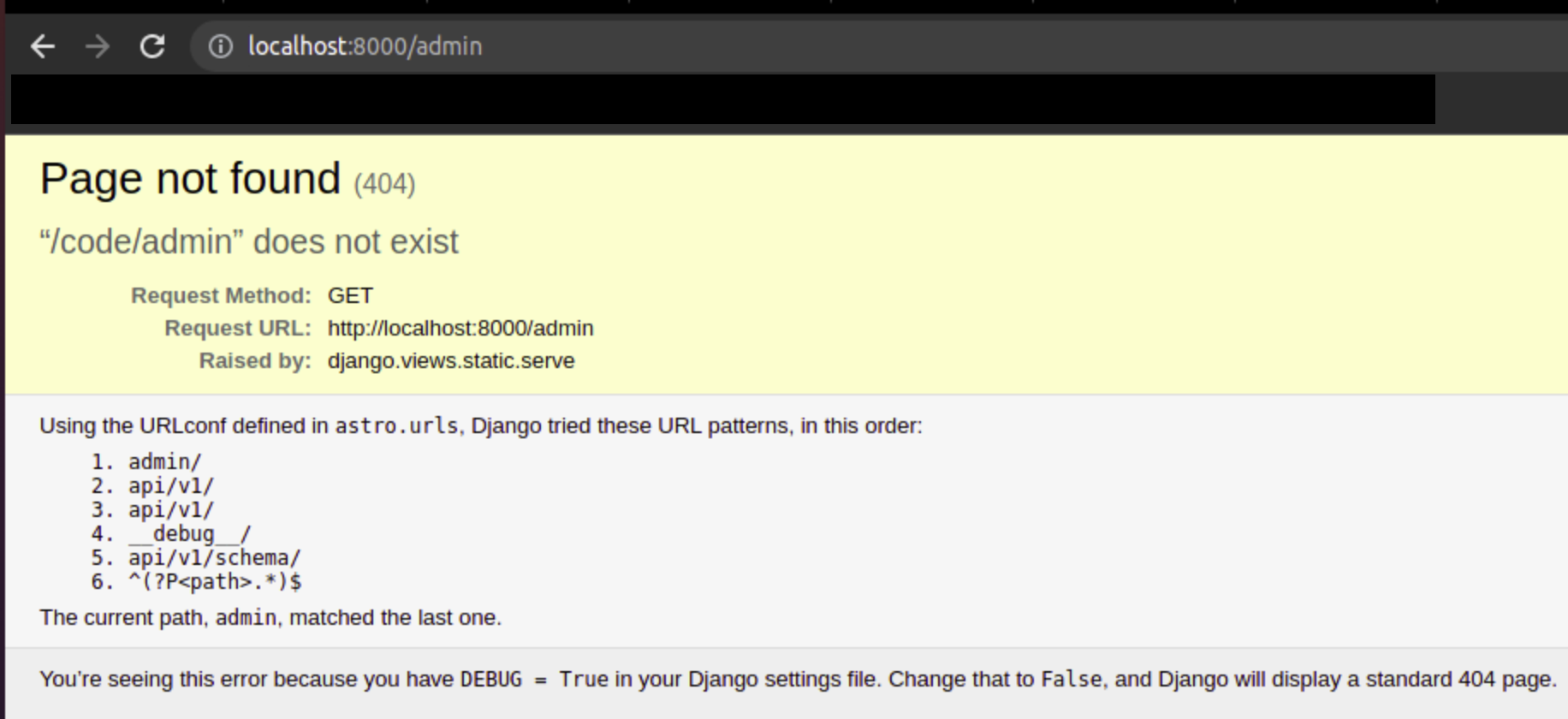Image resolution: width=1568 pixels, height=719 pixels.
Task: Reload the current page
Action: coord(152,46)
